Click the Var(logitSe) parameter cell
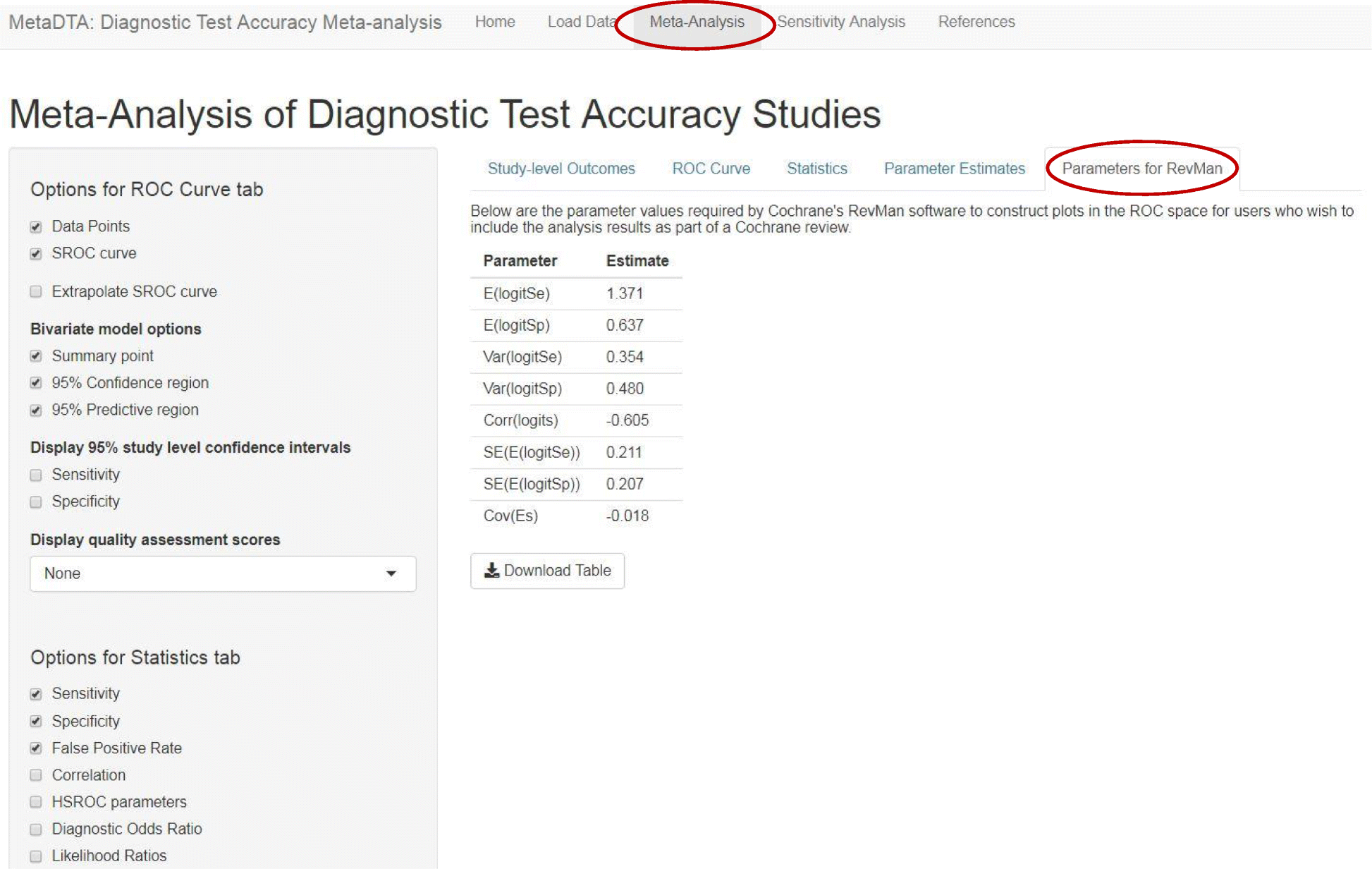1372x869 pixels. [522, 357]
